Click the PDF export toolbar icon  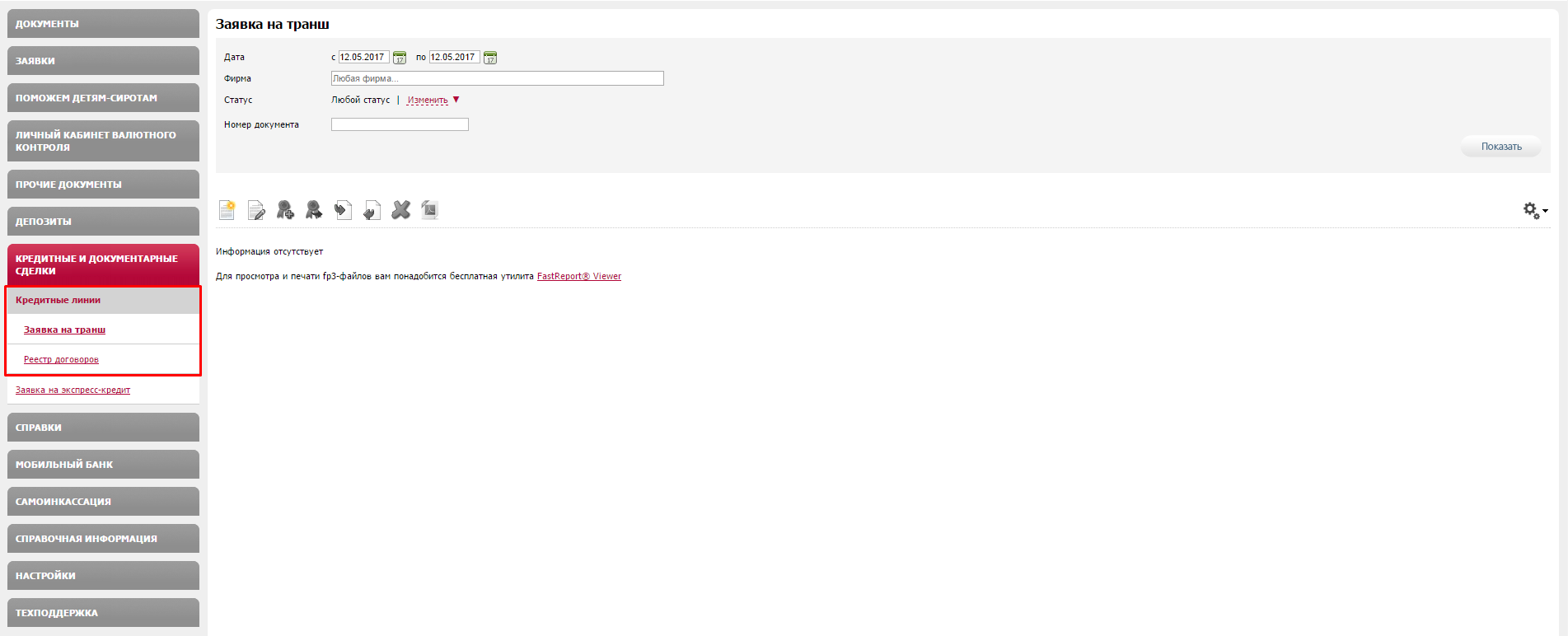(429, 210)
